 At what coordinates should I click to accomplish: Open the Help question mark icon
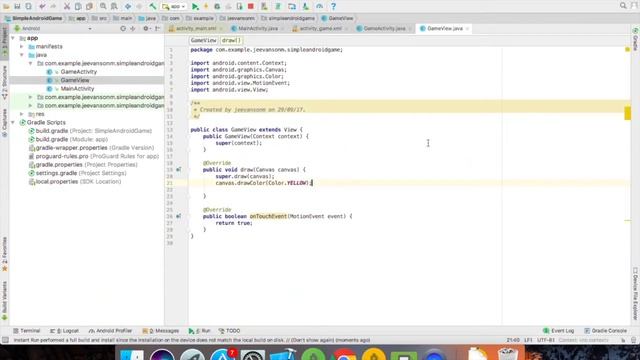pyautogui.click(x=333, y=6)
